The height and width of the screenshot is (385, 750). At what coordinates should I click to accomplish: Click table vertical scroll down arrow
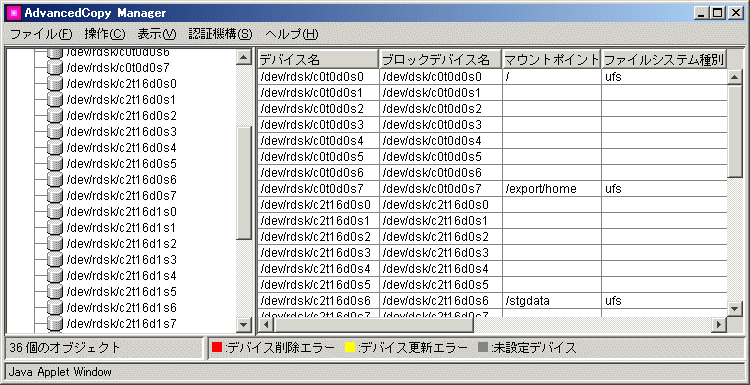point(734,308)
